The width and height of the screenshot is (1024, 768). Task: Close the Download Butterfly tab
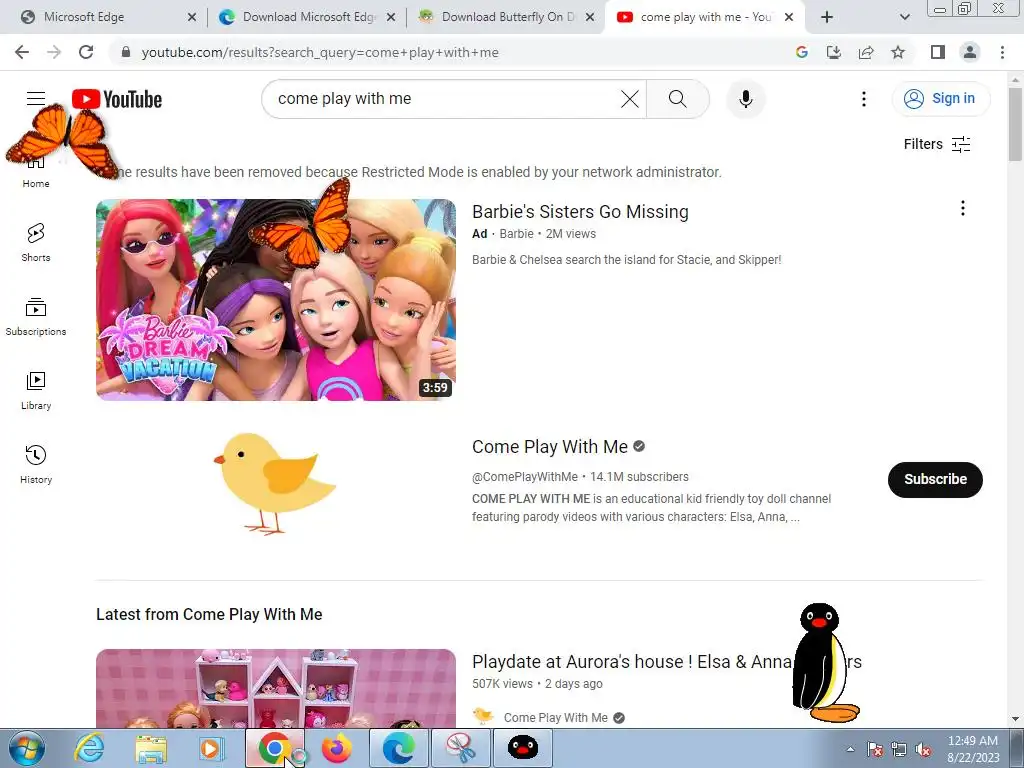point(590,17)
